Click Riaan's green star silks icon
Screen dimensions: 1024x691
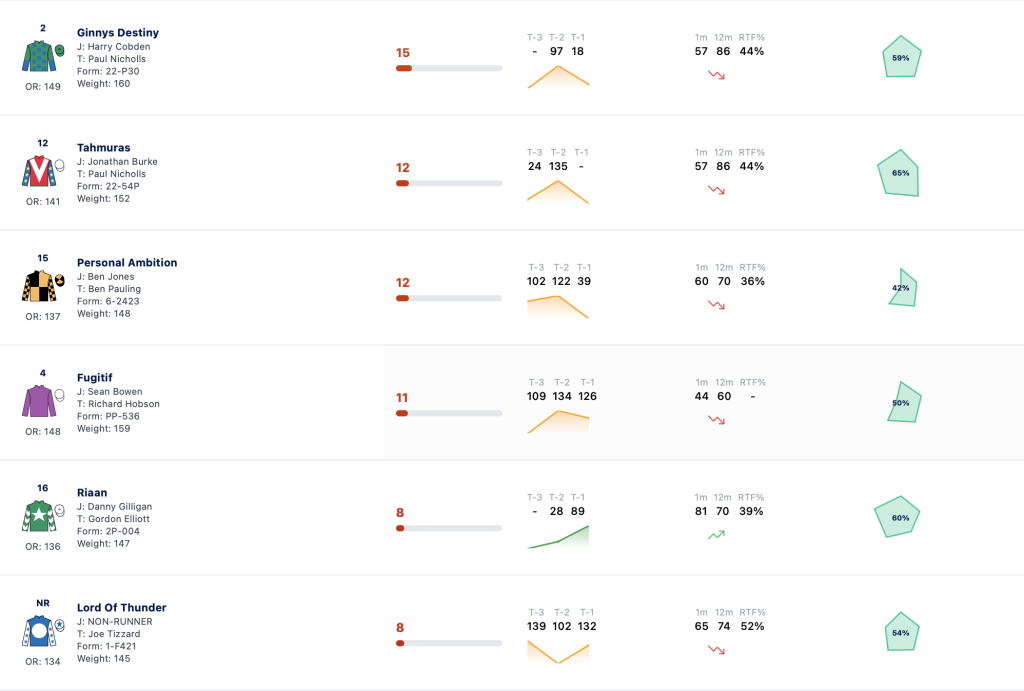43,515
